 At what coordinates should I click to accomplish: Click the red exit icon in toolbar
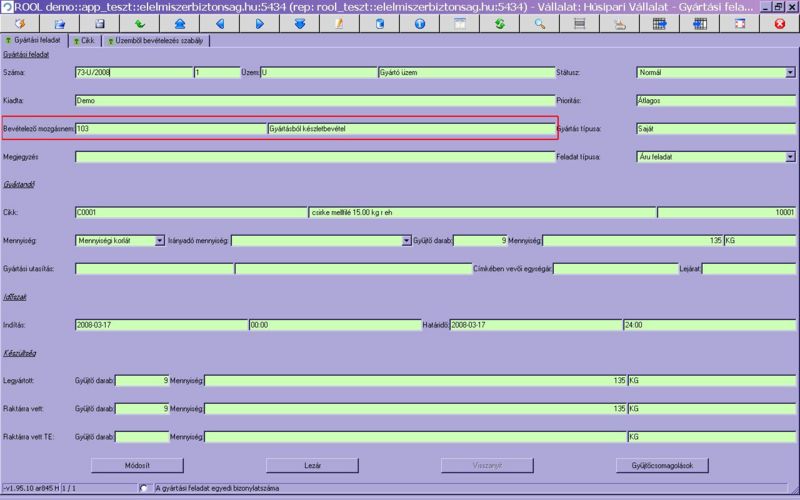click(780, 23)
